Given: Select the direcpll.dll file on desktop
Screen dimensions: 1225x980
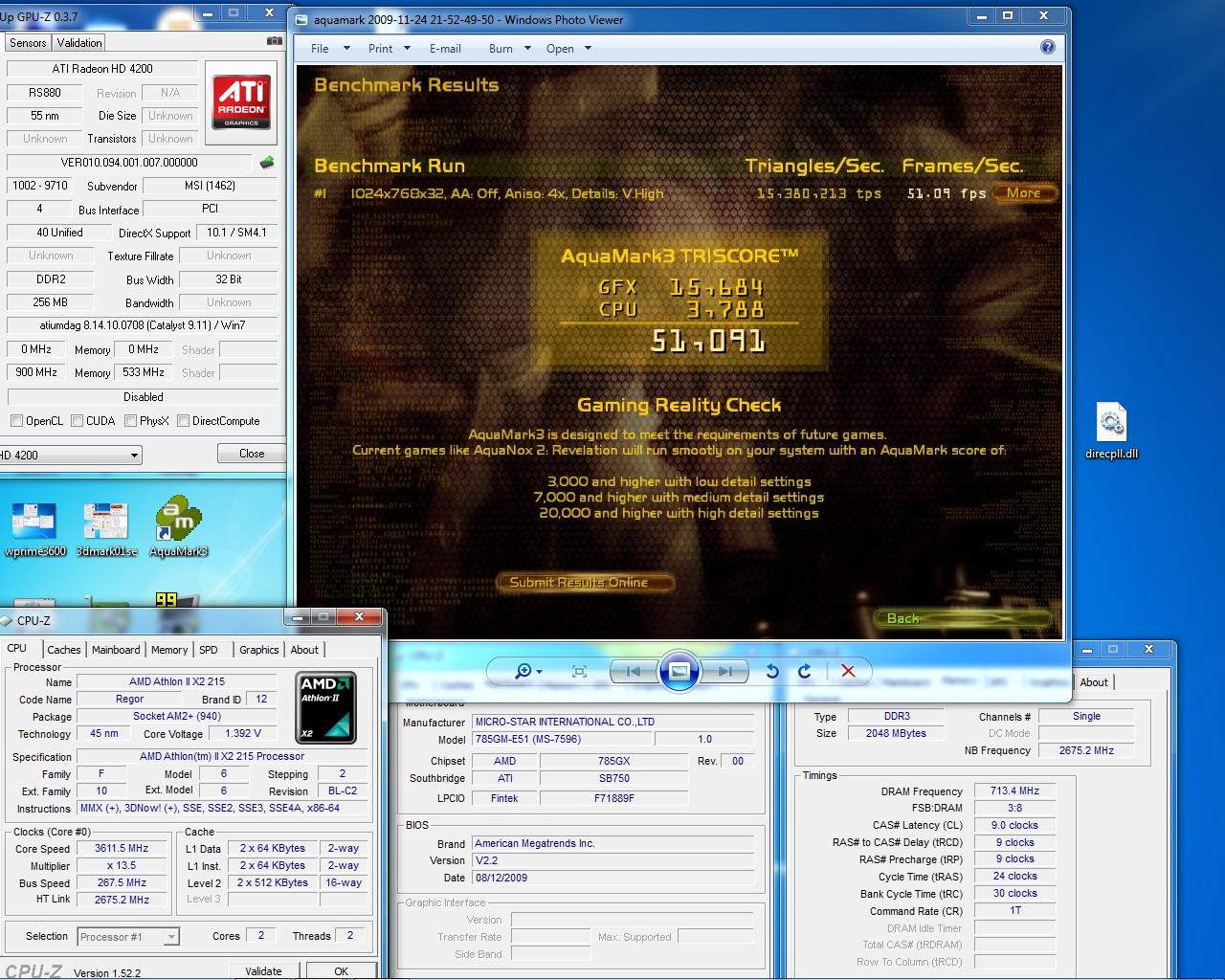Looking at the screenshot, I should point(1111,431).
